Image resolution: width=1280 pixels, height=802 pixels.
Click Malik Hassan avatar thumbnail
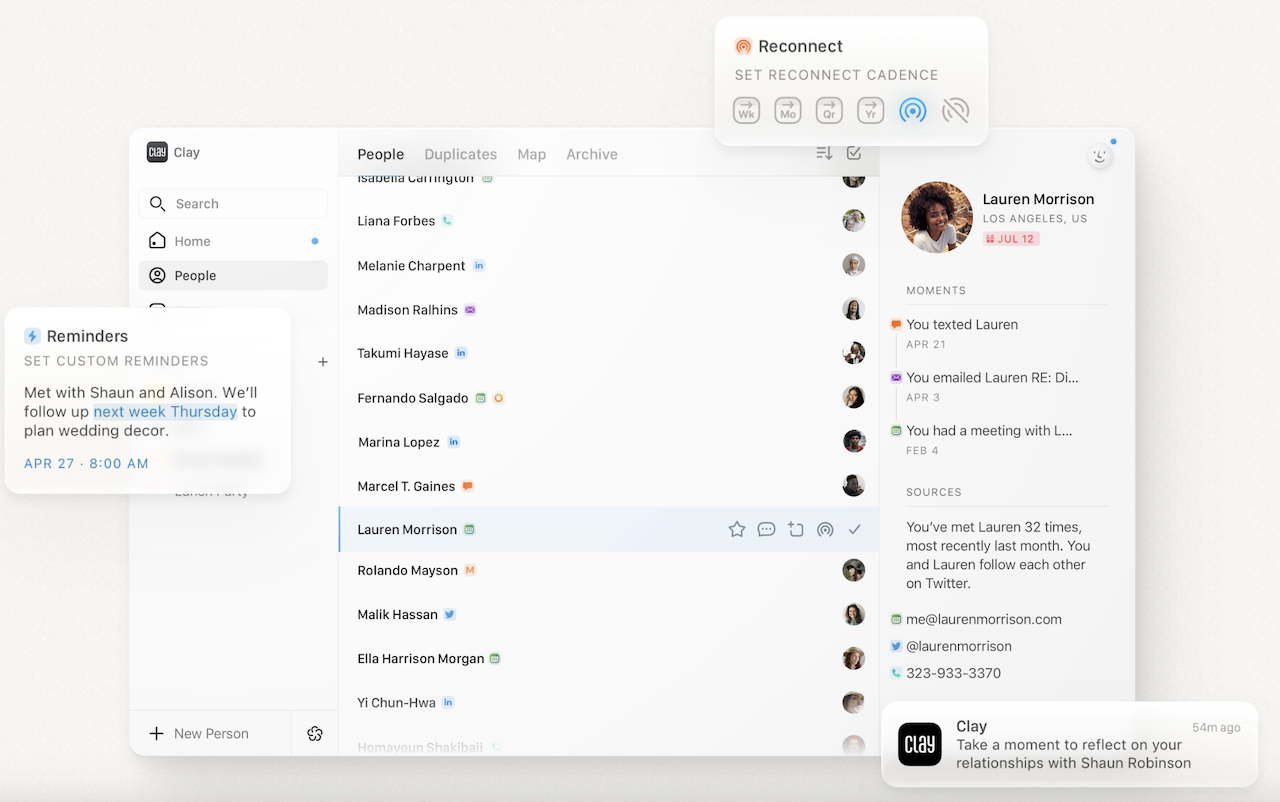[853, 614]
